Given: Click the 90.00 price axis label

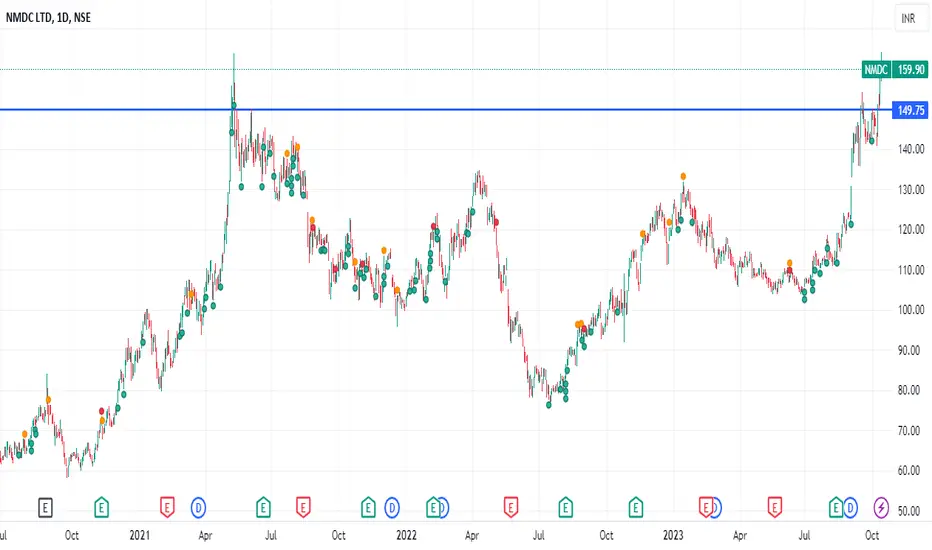Looking at the screenshot, I should click(909, 350).
